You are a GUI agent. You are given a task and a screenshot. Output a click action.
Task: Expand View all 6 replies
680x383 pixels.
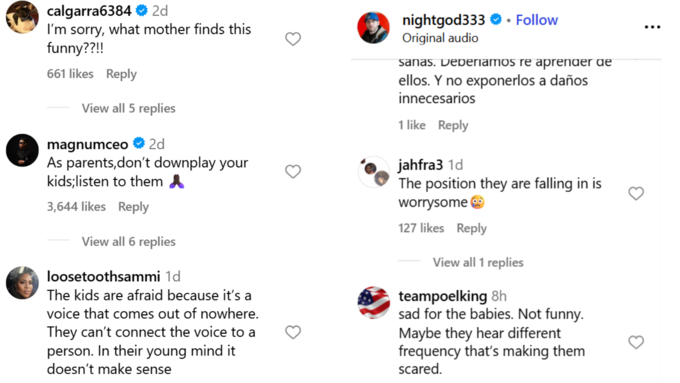point(128,241)
